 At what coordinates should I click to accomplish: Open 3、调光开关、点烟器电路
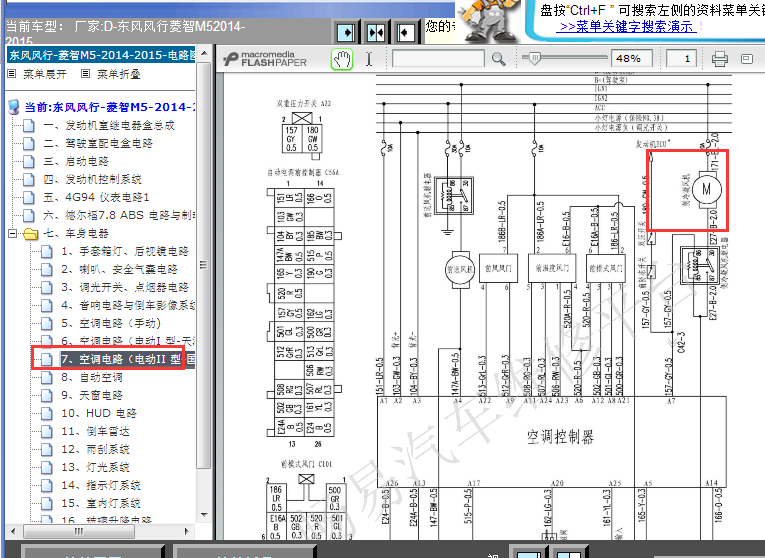coord(125,287)
